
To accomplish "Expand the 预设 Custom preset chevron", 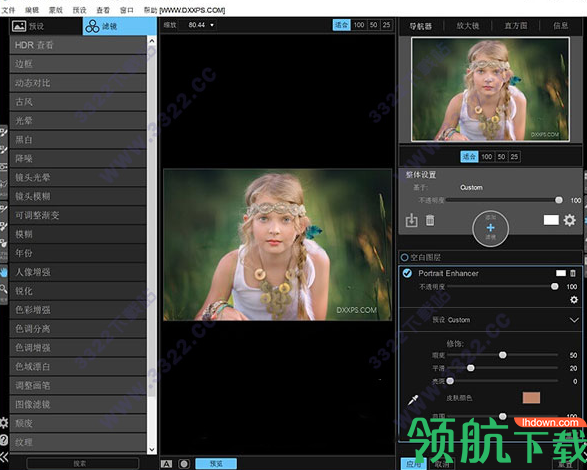I will (x=574, y=320).
